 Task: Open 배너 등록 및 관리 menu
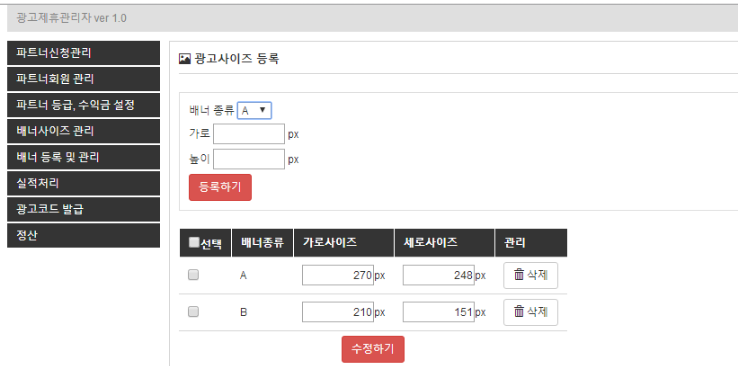(84, 157)
